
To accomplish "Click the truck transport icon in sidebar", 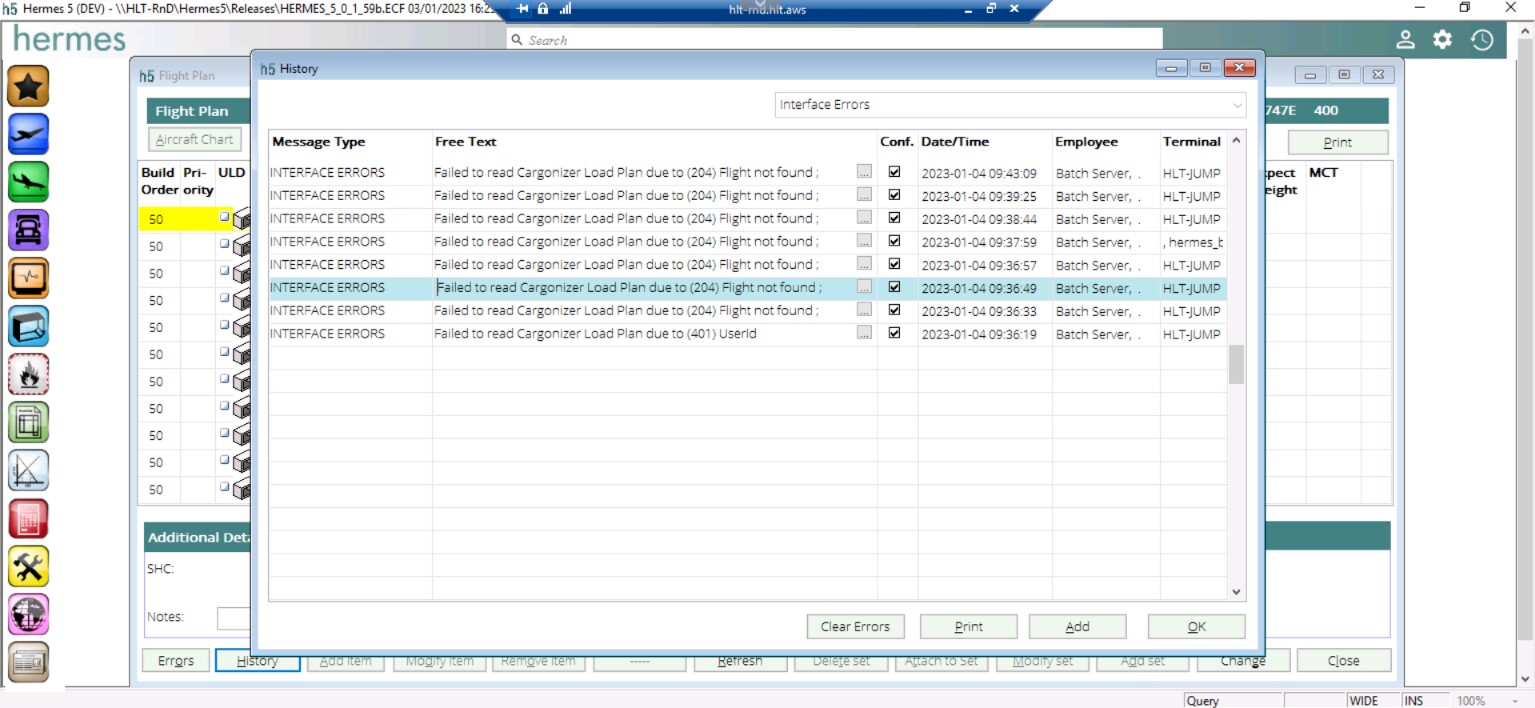I will point(28,230).
